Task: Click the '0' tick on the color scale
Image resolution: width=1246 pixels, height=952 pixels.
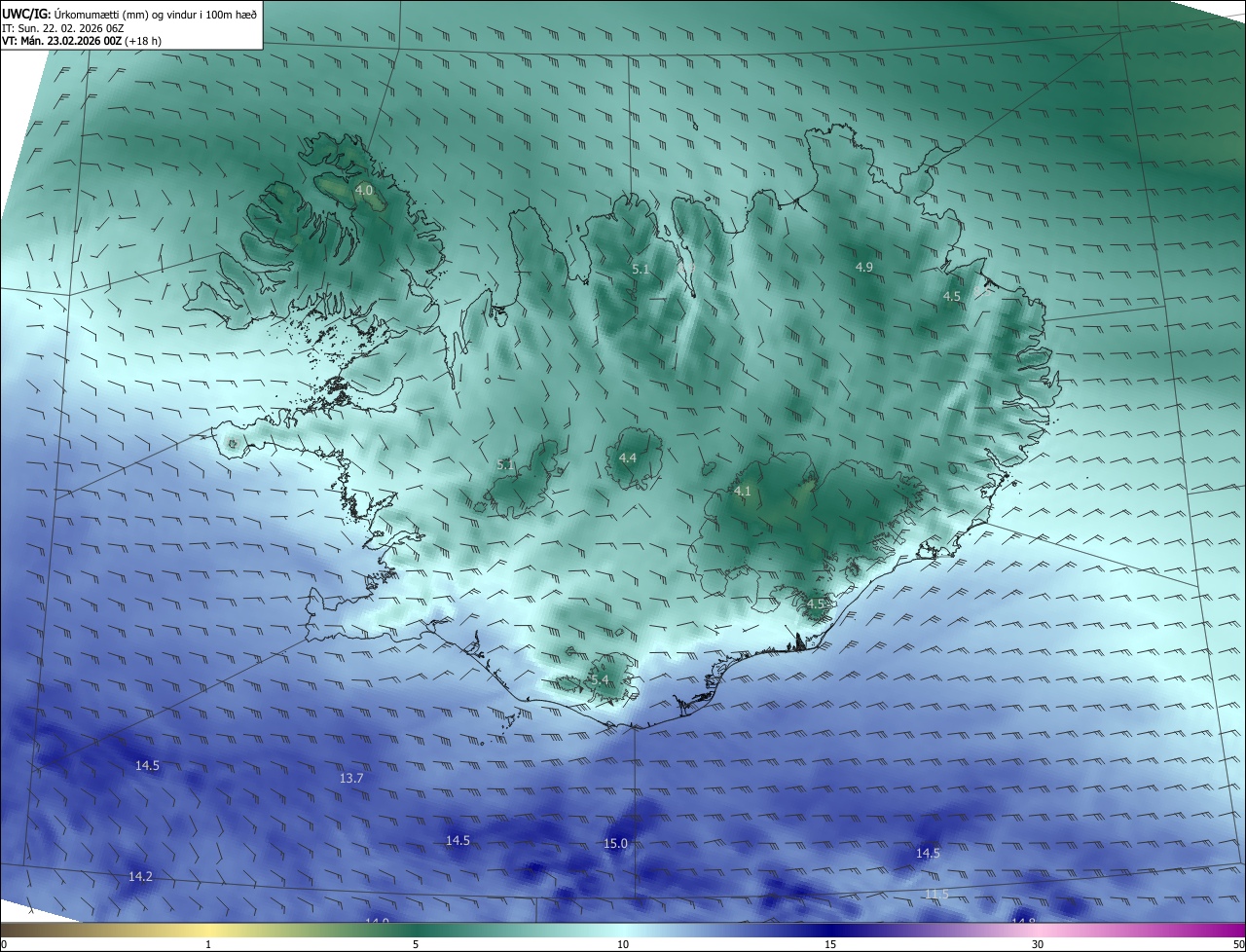Action: pos(4,944)
